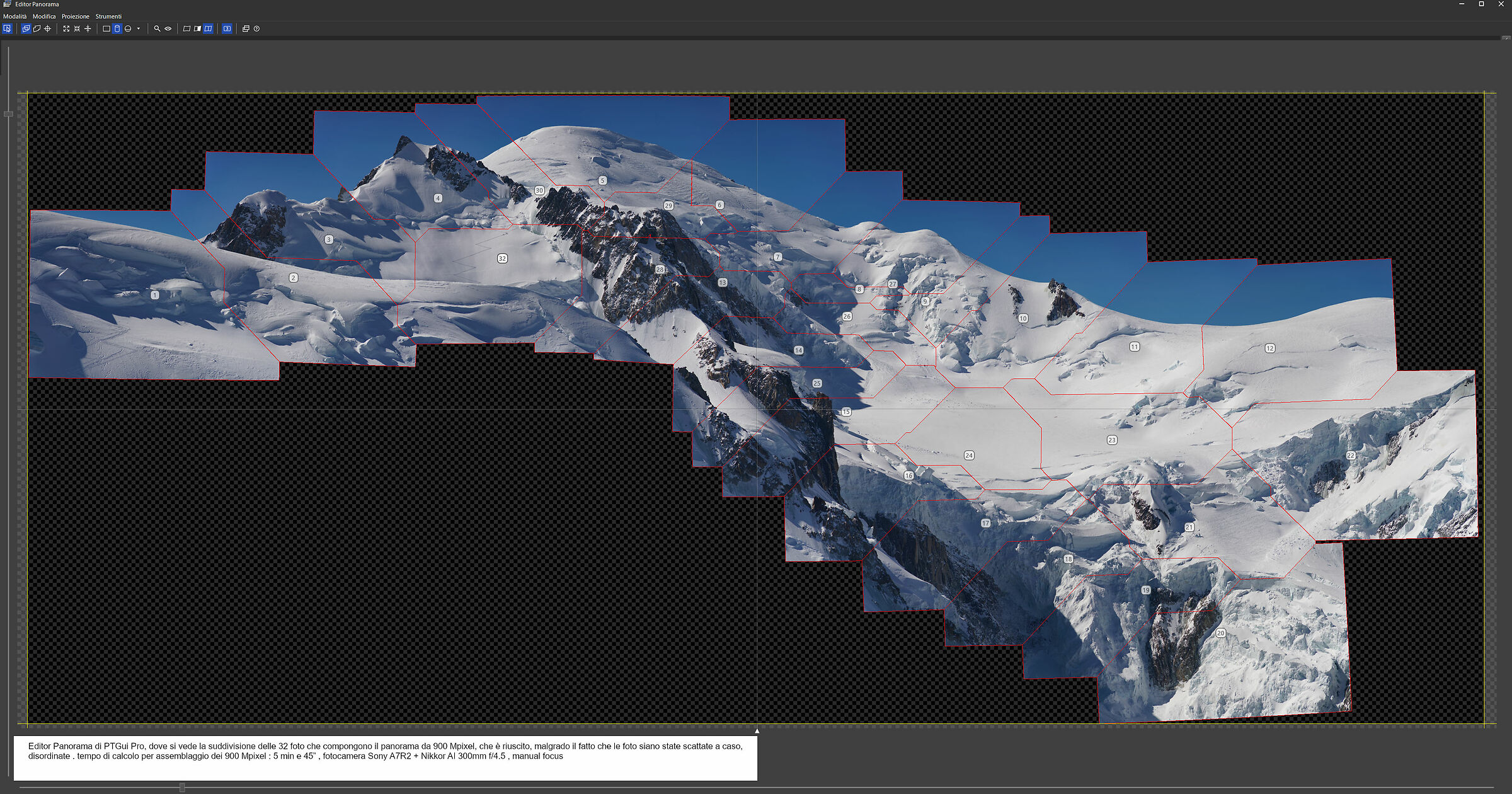Toggle the cylindrical projection mode

click(x=116, y=28)
